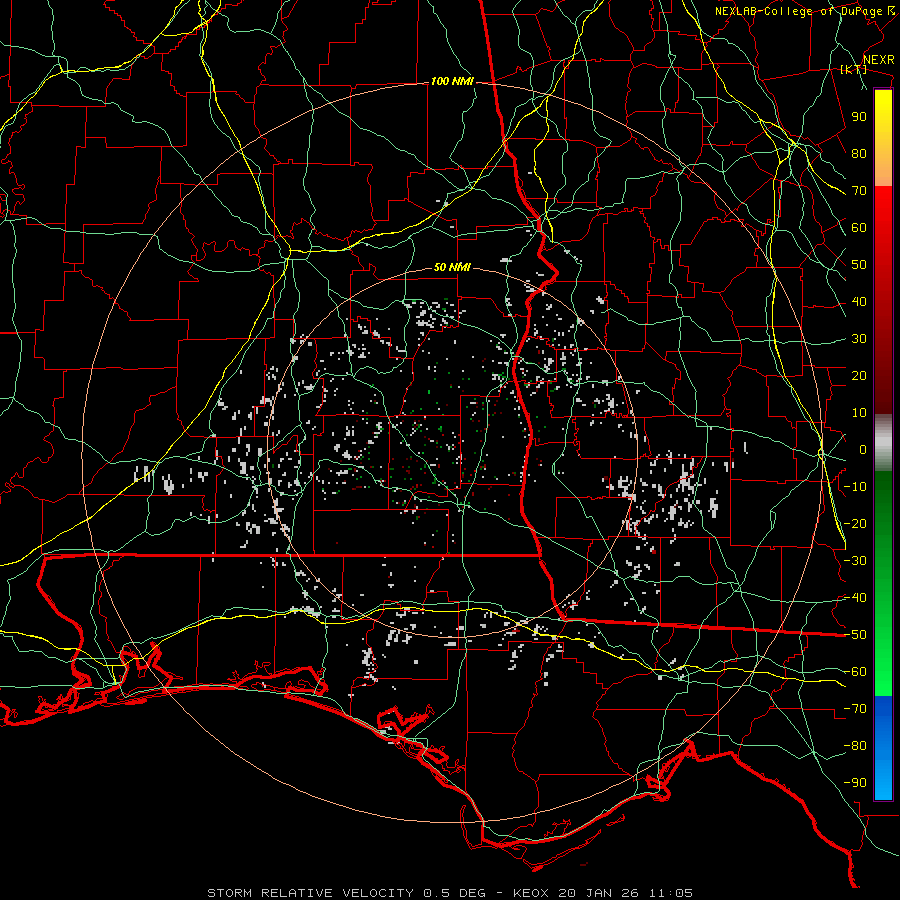Viewport: 900px width, 900px height.
Task: Click the "[KT]" units label
Action: click(x=854, y=69)
